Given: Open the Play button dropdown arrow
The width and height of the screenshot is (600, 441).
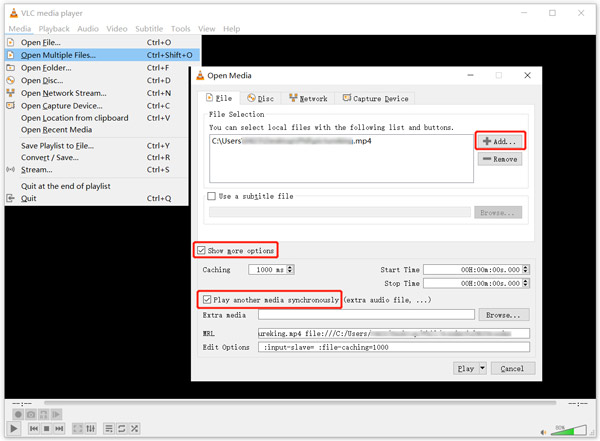Looking at the screenshot, I should pyautogui.click(x=483, y=368).
